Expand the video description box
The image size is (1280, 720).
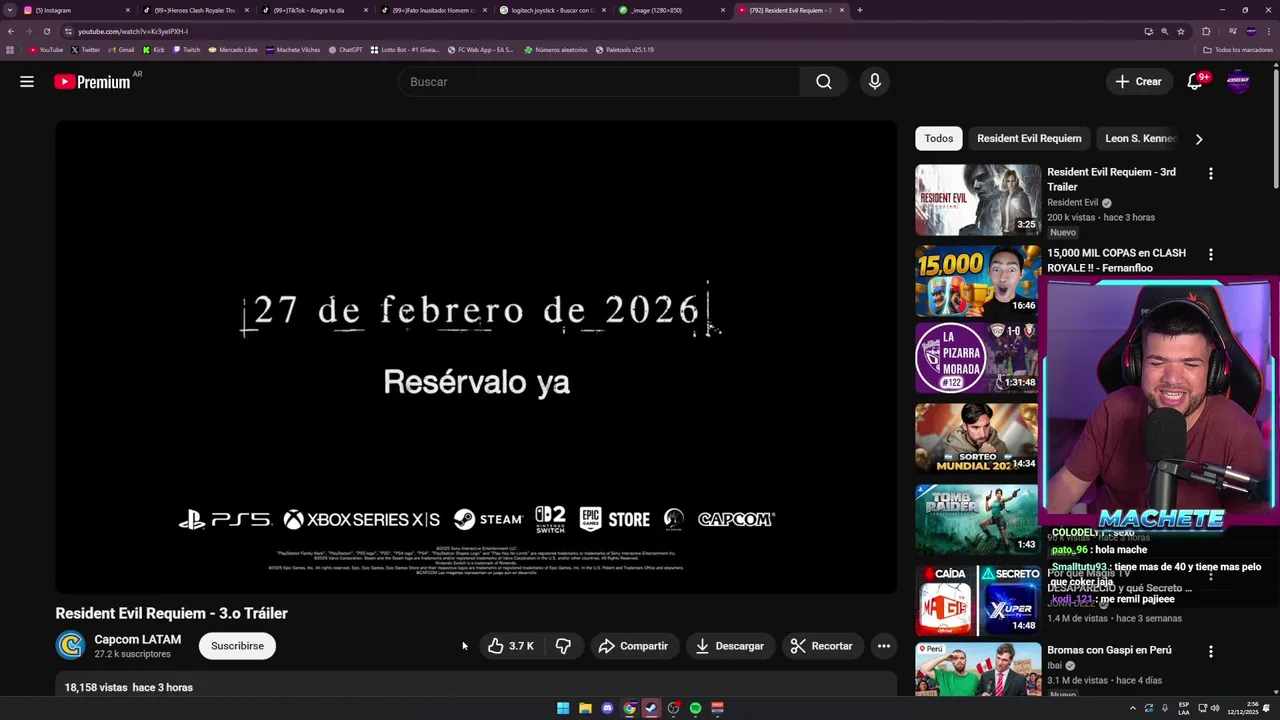476,686
